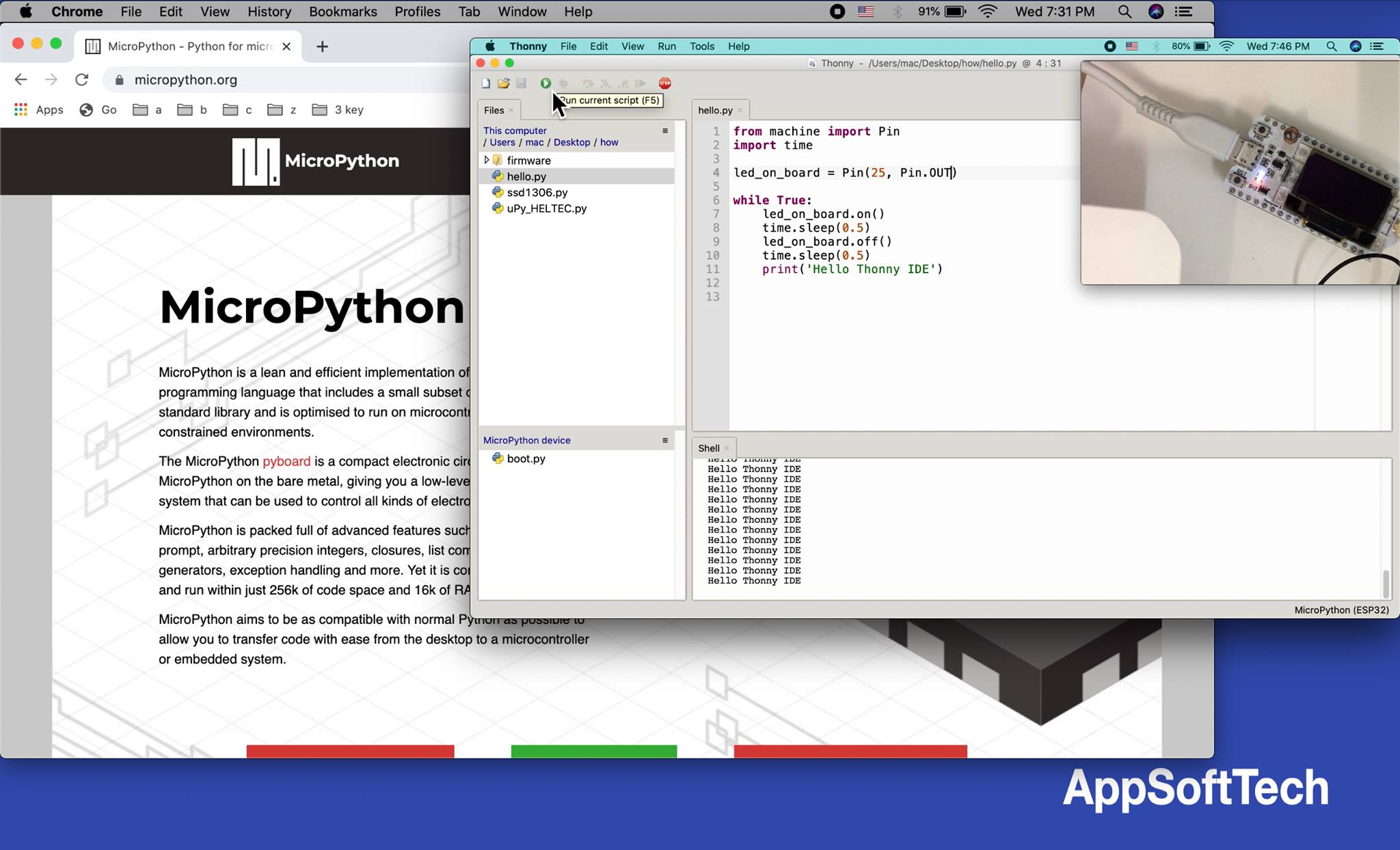Click MicroPython (ESP32) interpreter in status bar
The image size is (1400, 850).
(x=1341, y=610)
